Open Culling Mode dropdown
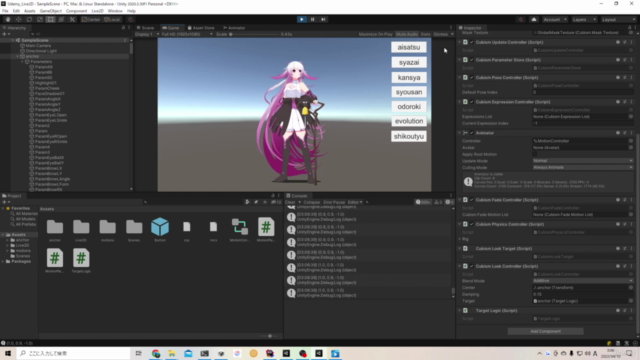 click(x=583, y=167)
